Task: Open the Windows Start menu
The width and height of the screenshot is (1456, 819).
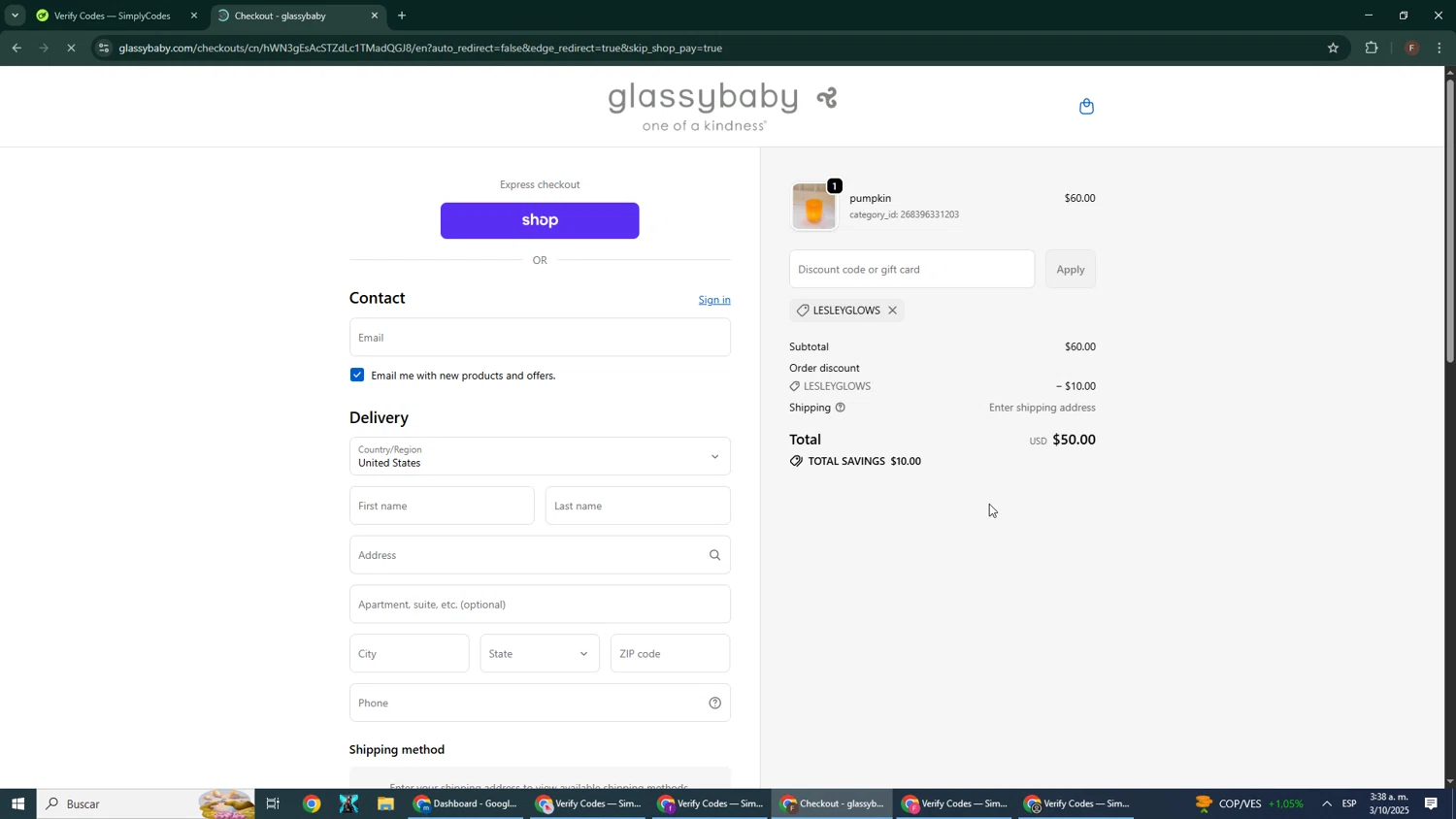Action: pos(17,803)
